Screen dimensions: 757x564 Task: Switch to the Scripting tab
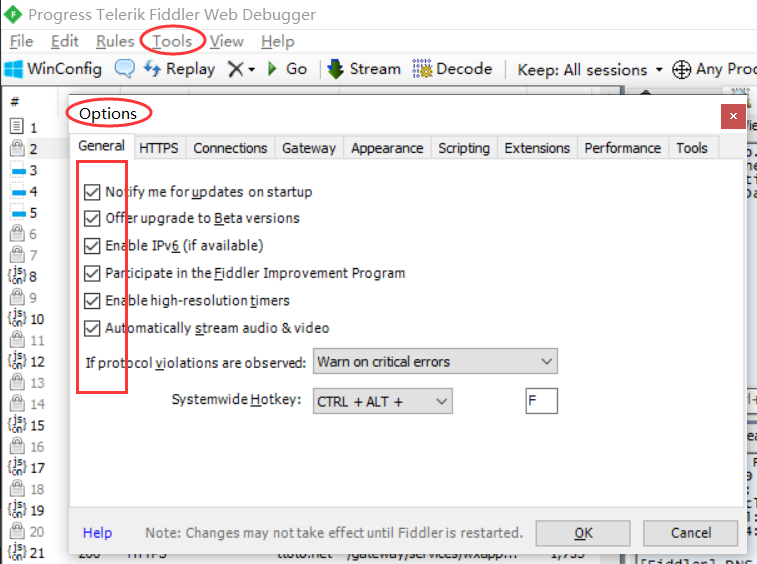464,148
